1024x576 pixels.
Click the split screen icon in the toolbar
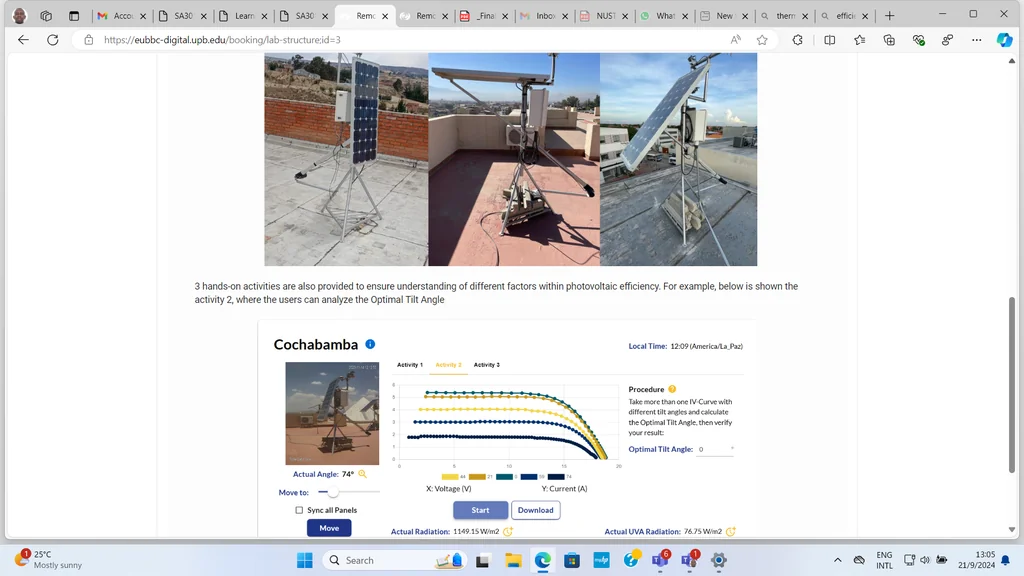click(830, 39)
